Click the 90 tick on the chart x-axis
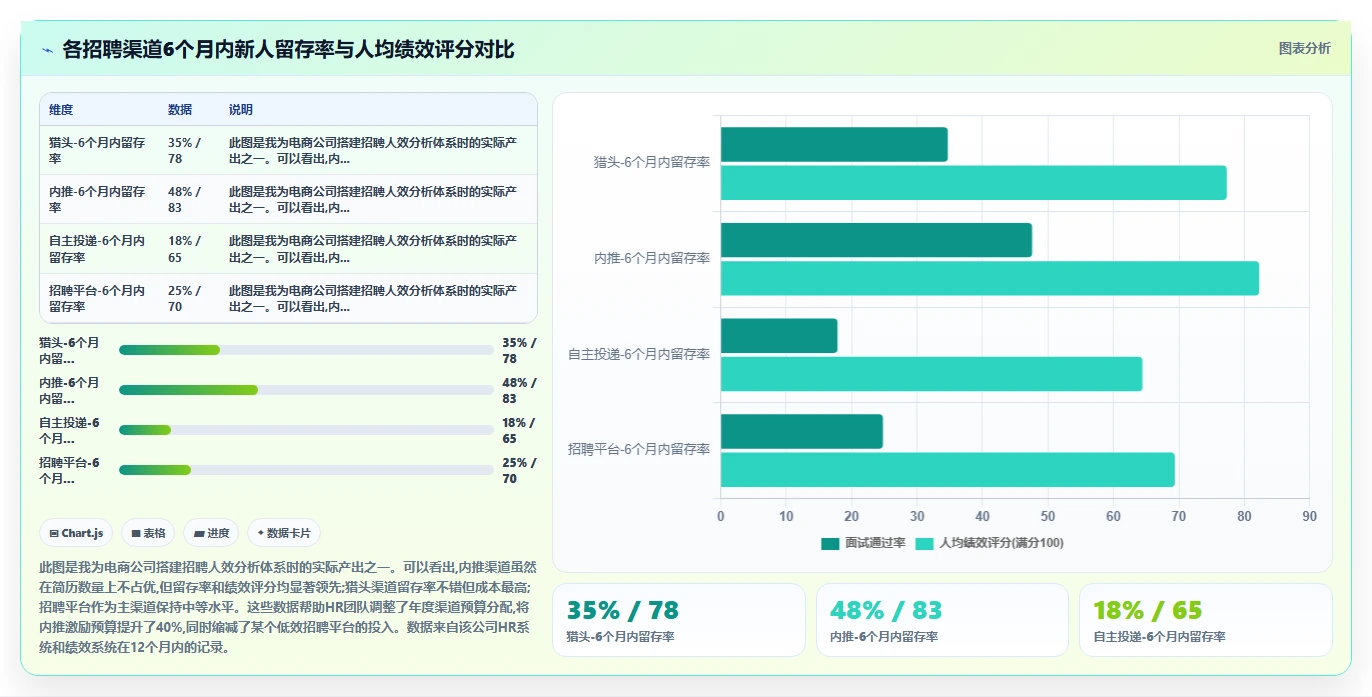The height and width of the screenshot is (697, 1372). tap(1309, 516)
